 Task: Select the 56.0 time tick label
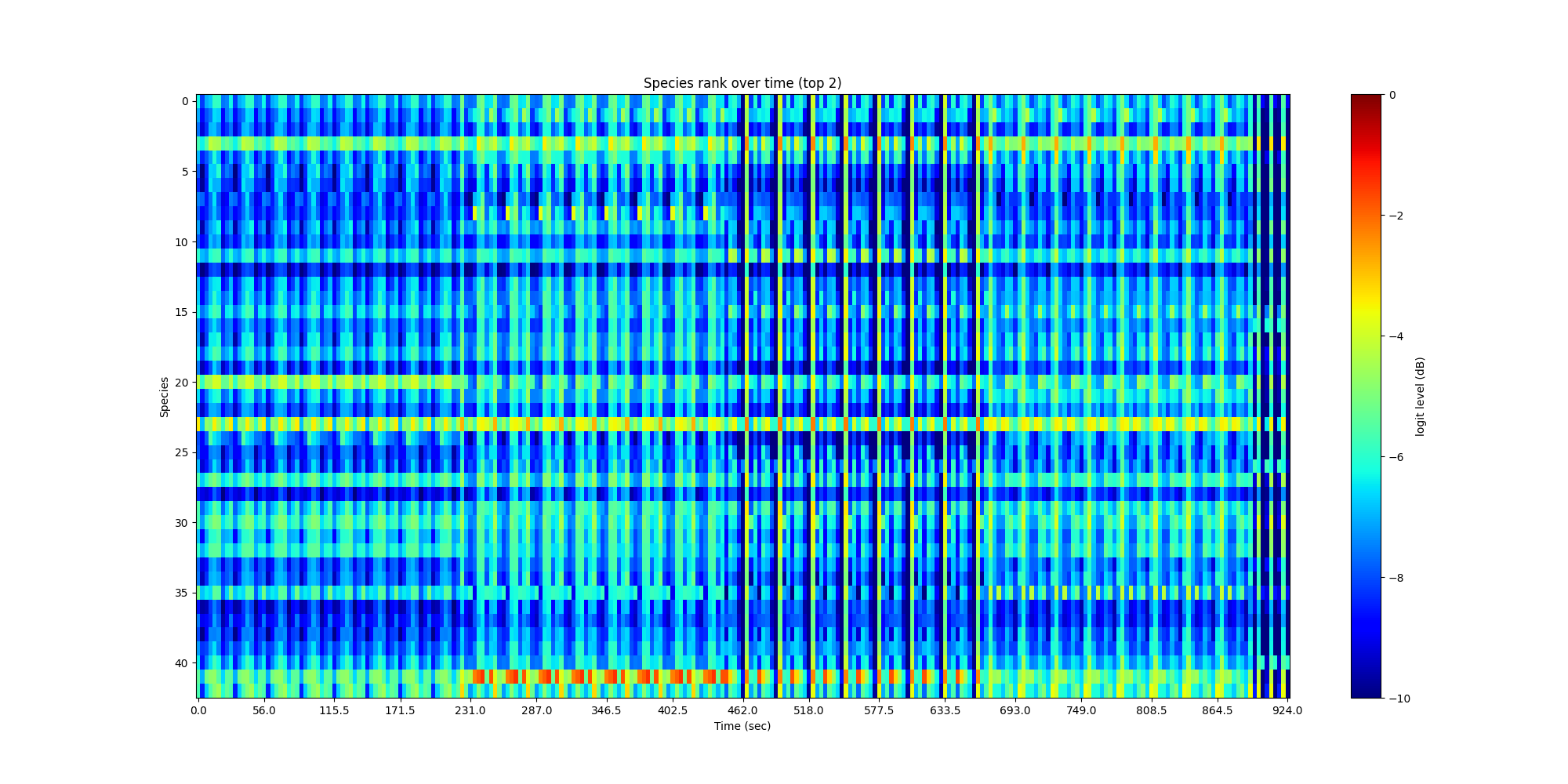coord(264,711)
